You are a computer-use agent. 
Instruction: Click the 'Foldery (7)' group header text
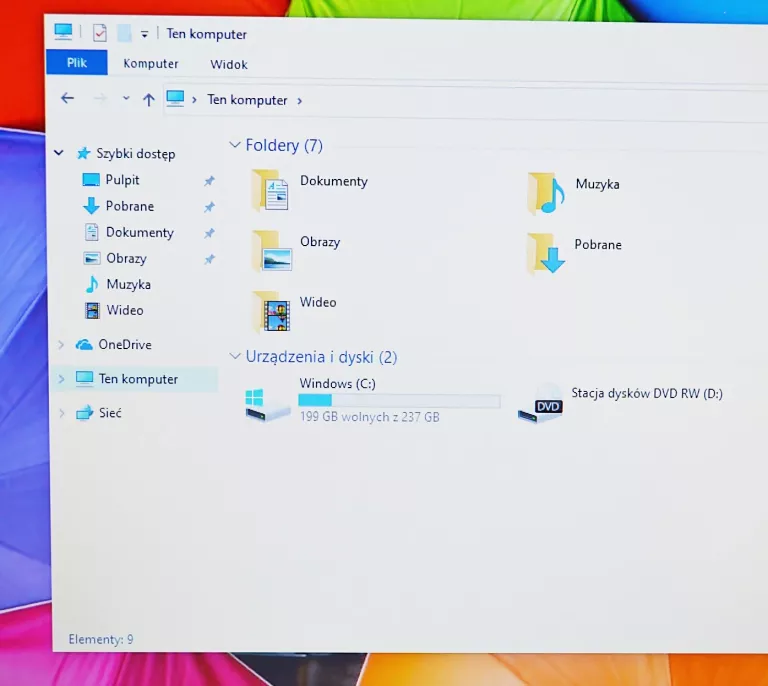point(284,145)
